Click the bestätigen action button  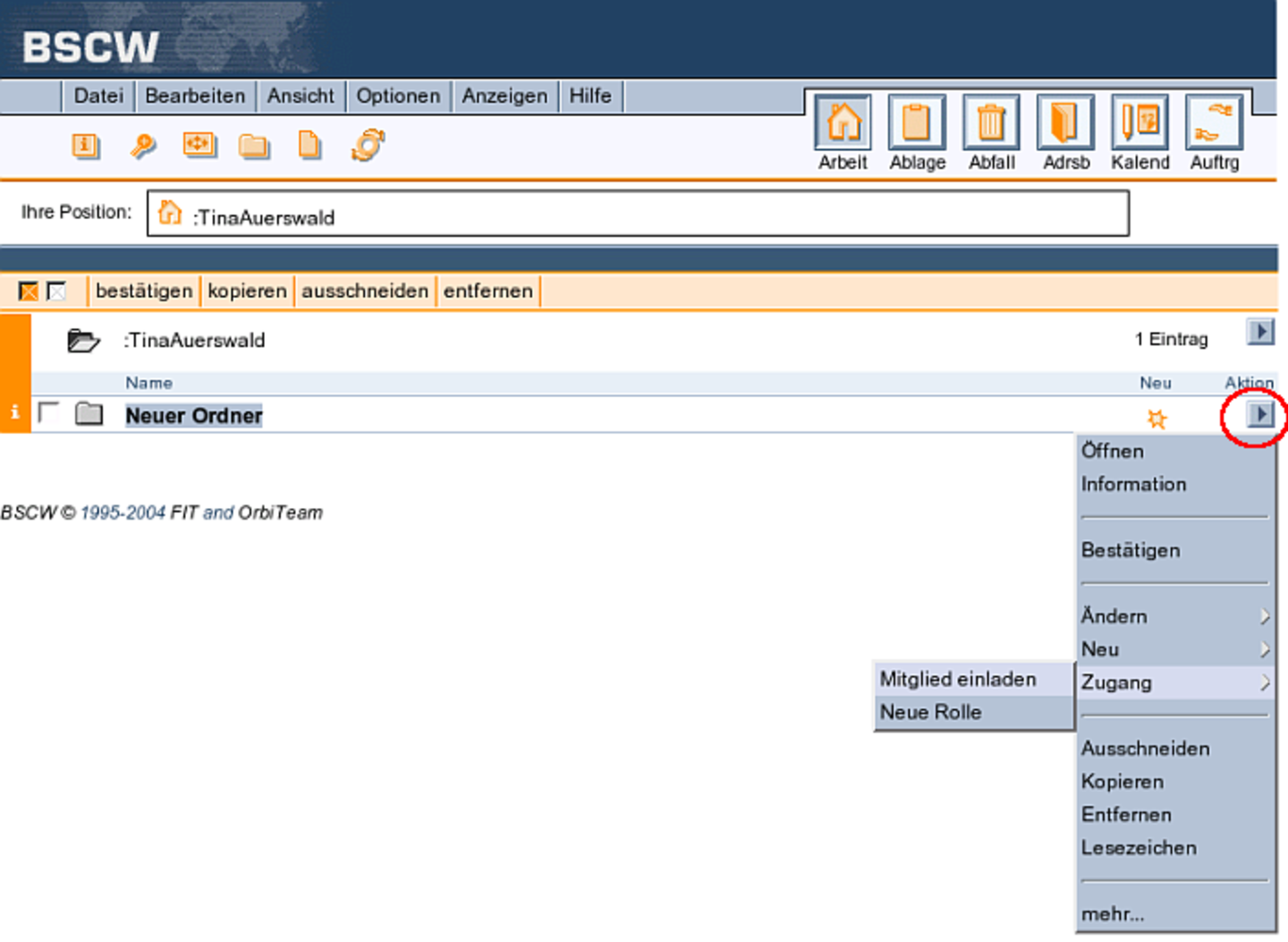(x=144, y=291)
